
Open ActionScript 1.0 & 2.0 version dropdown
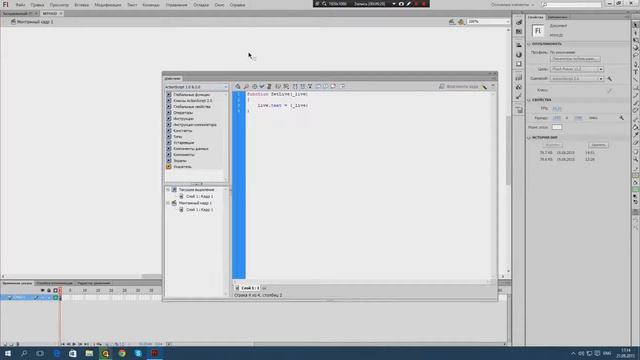click(x=196, y=87)
